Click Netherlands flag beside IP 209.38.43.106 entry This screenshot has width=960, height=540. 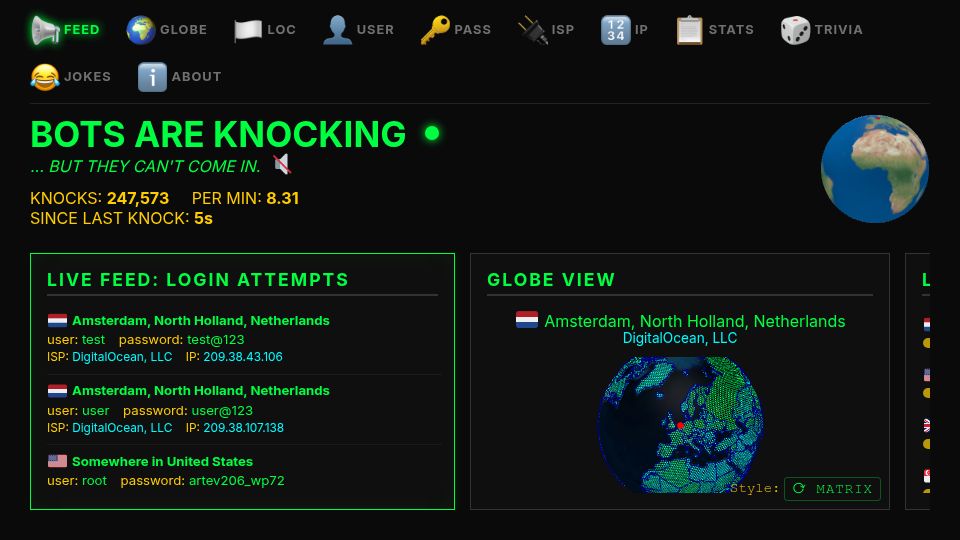point(58,320)
